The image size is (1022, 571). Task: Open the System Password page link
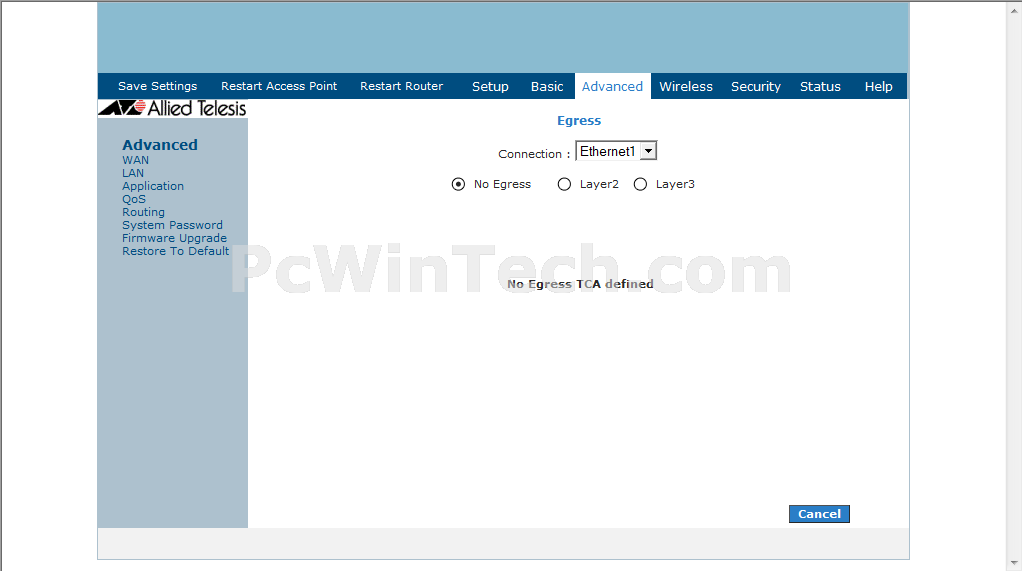click(172, 225)
